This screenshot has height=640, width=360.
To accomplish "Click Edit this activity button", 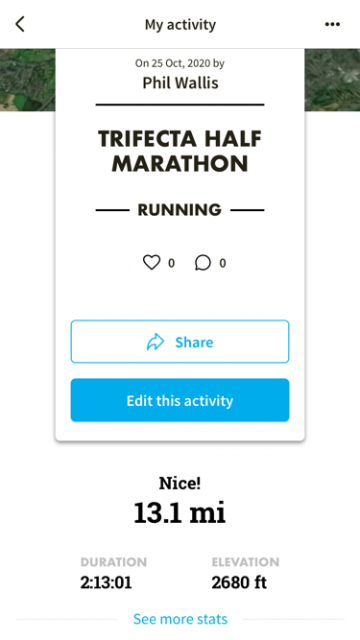I will pos(180,400).
